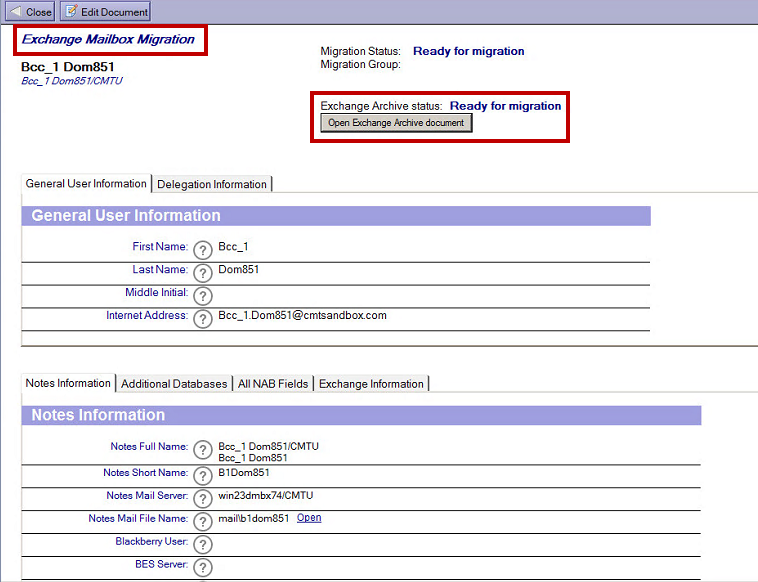The image size is (758, 582).
Task: Click the Middle Initial help icon
Action: point(203,296)
